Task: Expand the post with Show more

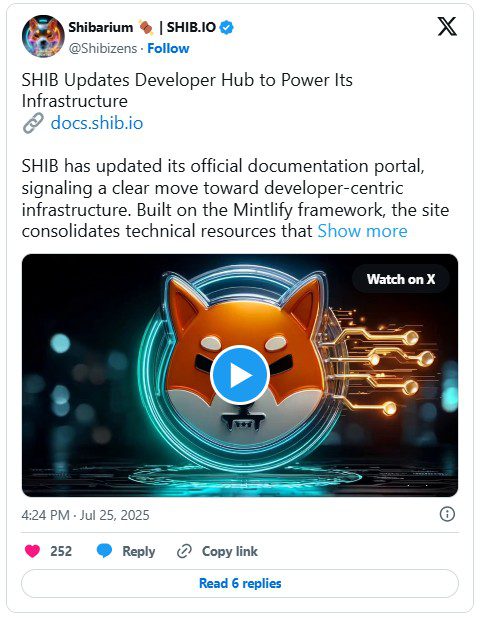Action: tap(362, 231)
